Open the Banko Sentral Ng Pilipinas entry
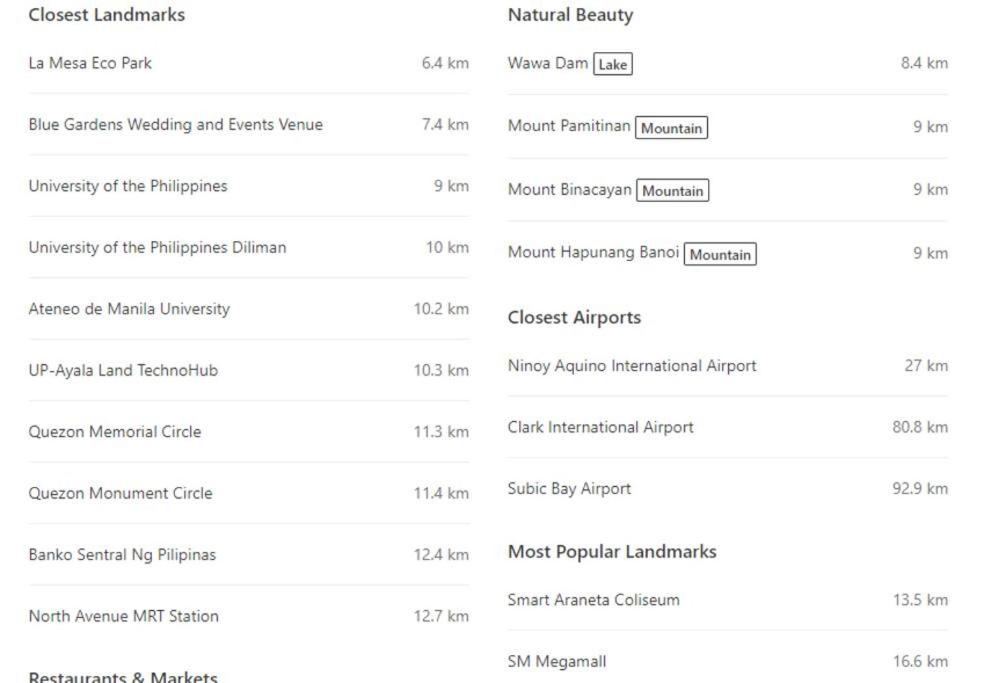The width and height of the screenshot is (984, 683). click(x=249, y=555)
